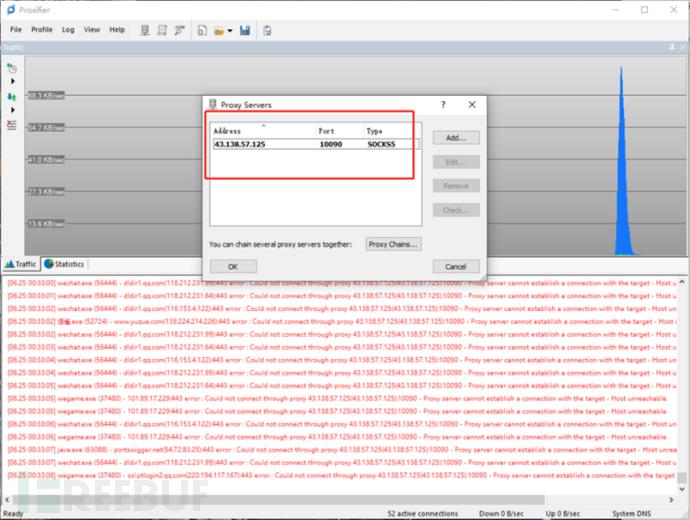
Task: Open the View menu
Action: 92,29
